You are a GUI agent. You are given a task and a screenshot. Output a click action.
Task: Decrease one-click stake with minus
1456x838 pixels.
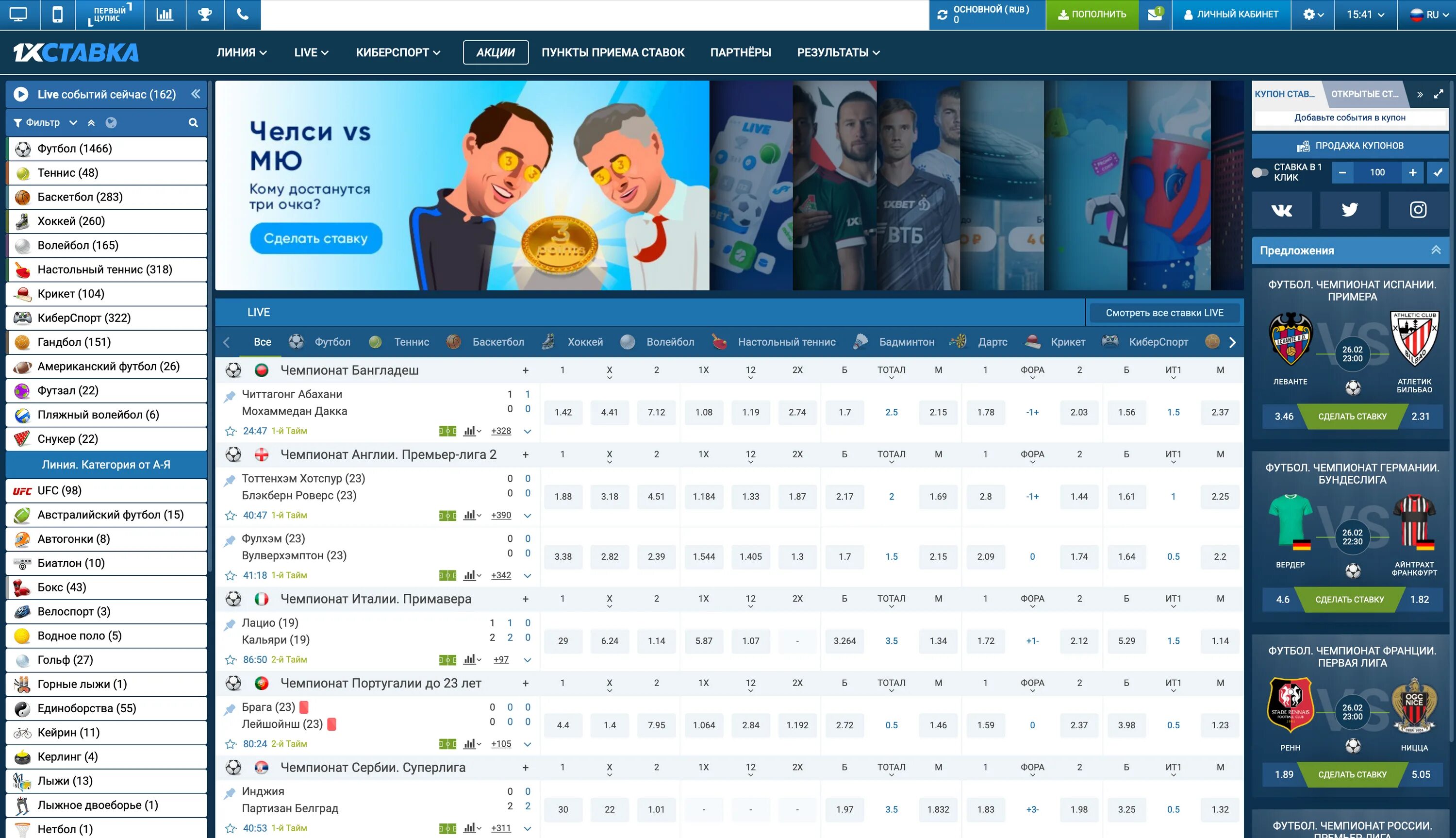click(x=1342, y=173)
